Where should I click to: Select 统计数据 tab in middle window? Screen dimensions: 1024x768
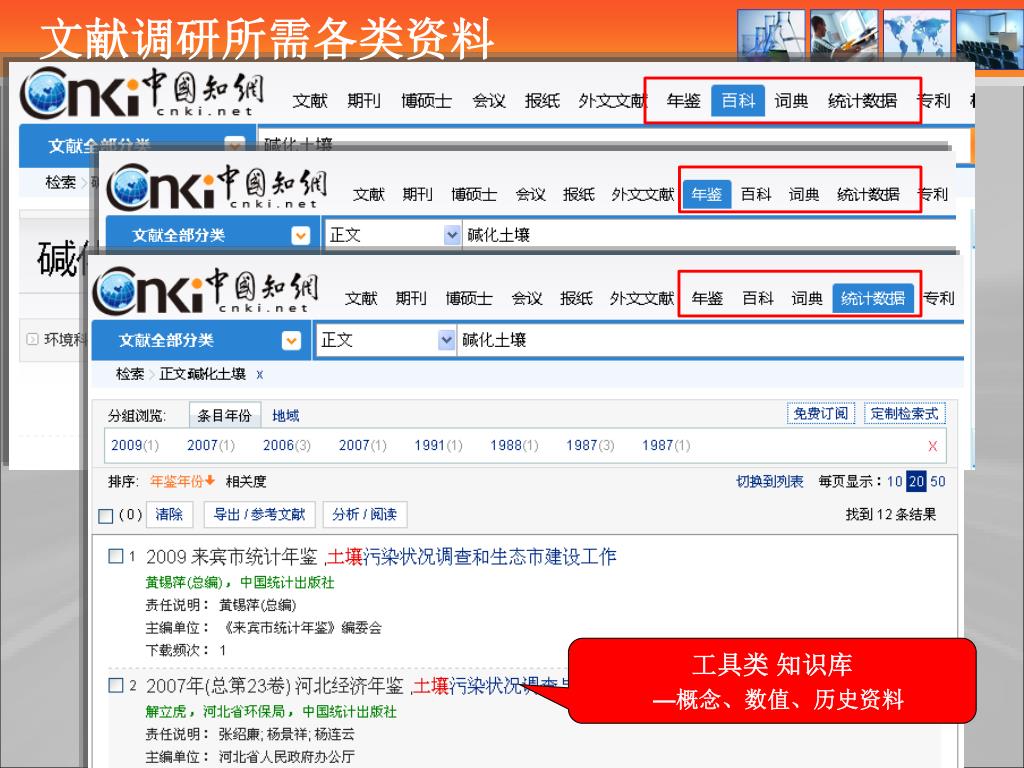tap(869, 195)
